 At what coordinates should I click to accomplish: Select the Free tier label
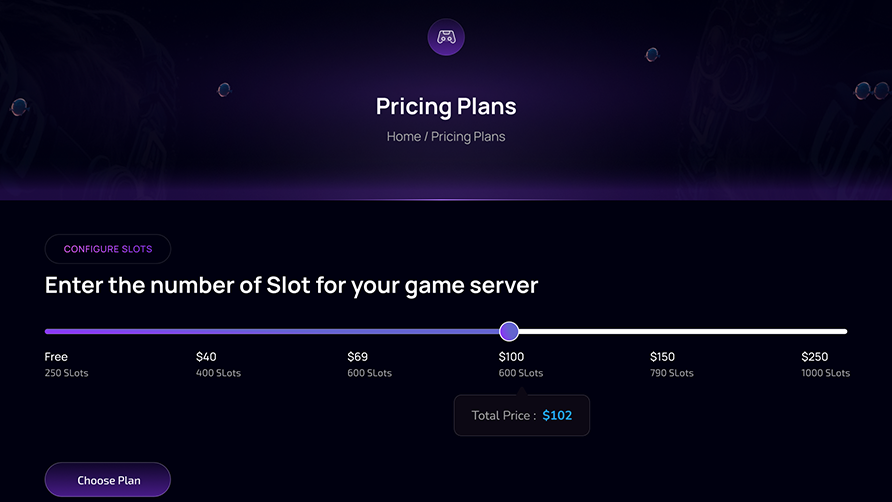point(56,357)
